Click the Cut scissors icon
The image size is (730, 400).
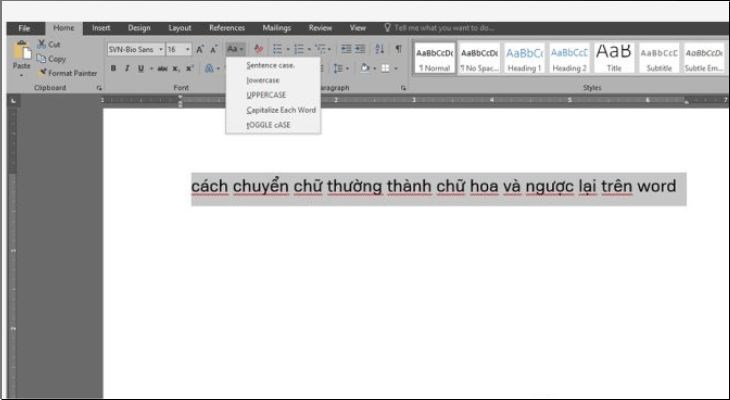[x=42, y=44]
